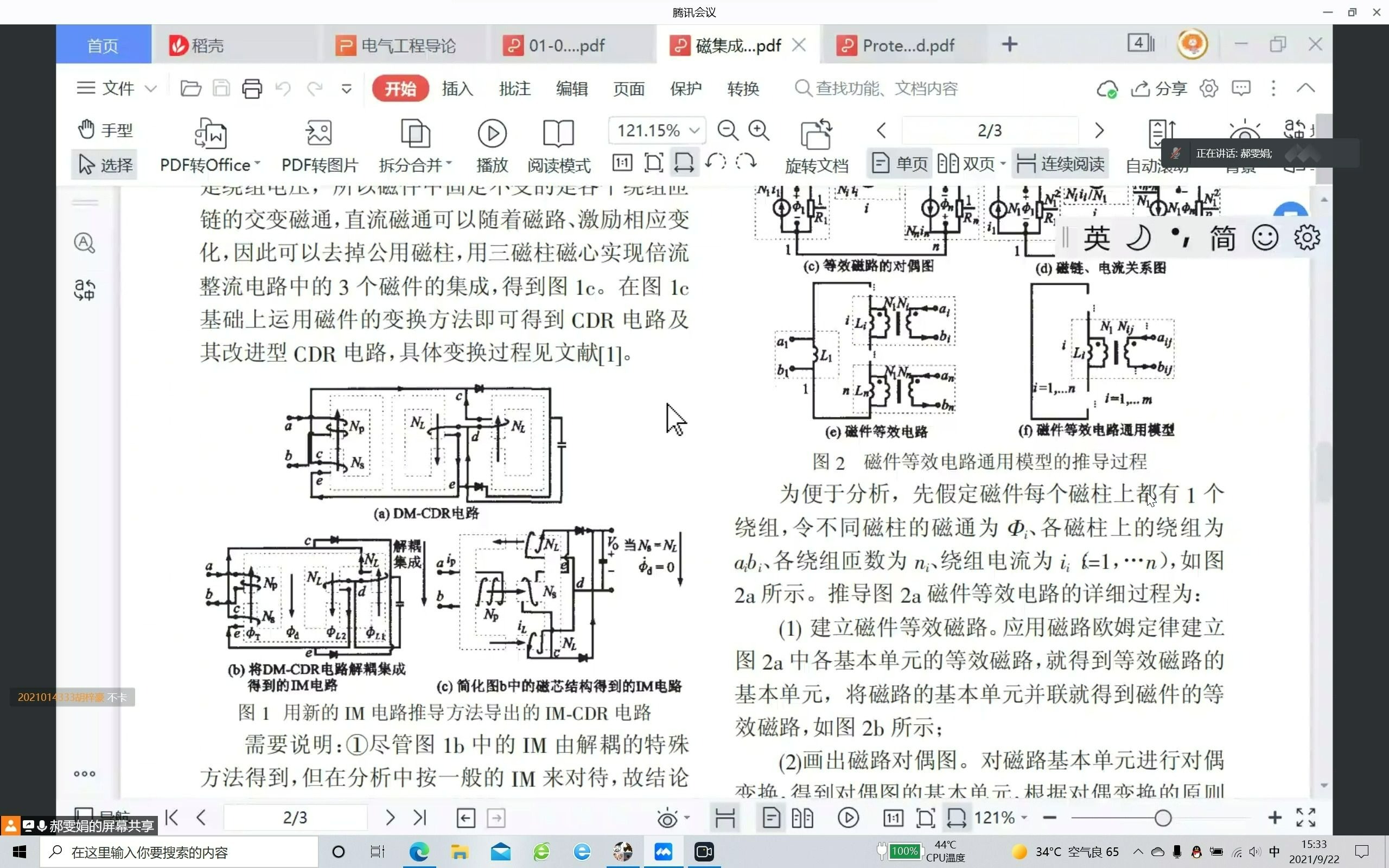Switch to 首页 home tab

[103, 44]
